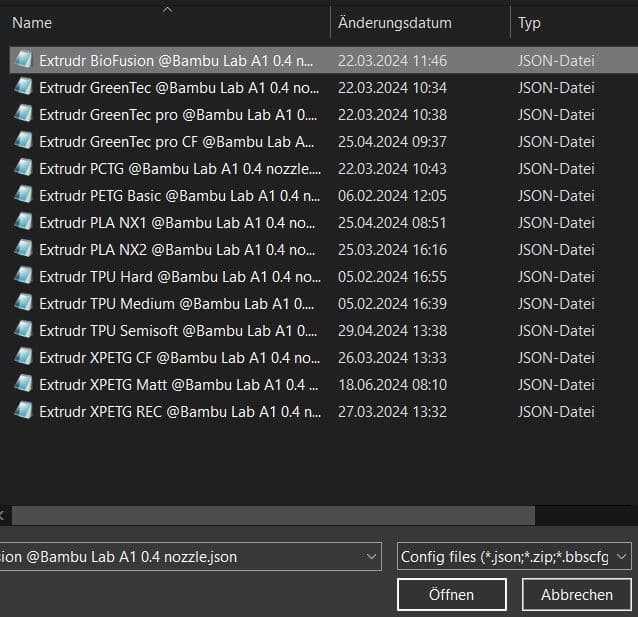The width and height of the screenshot is (638, 617).
Task: Click the PLA NX2 file icon
Action: pos(23,249)
